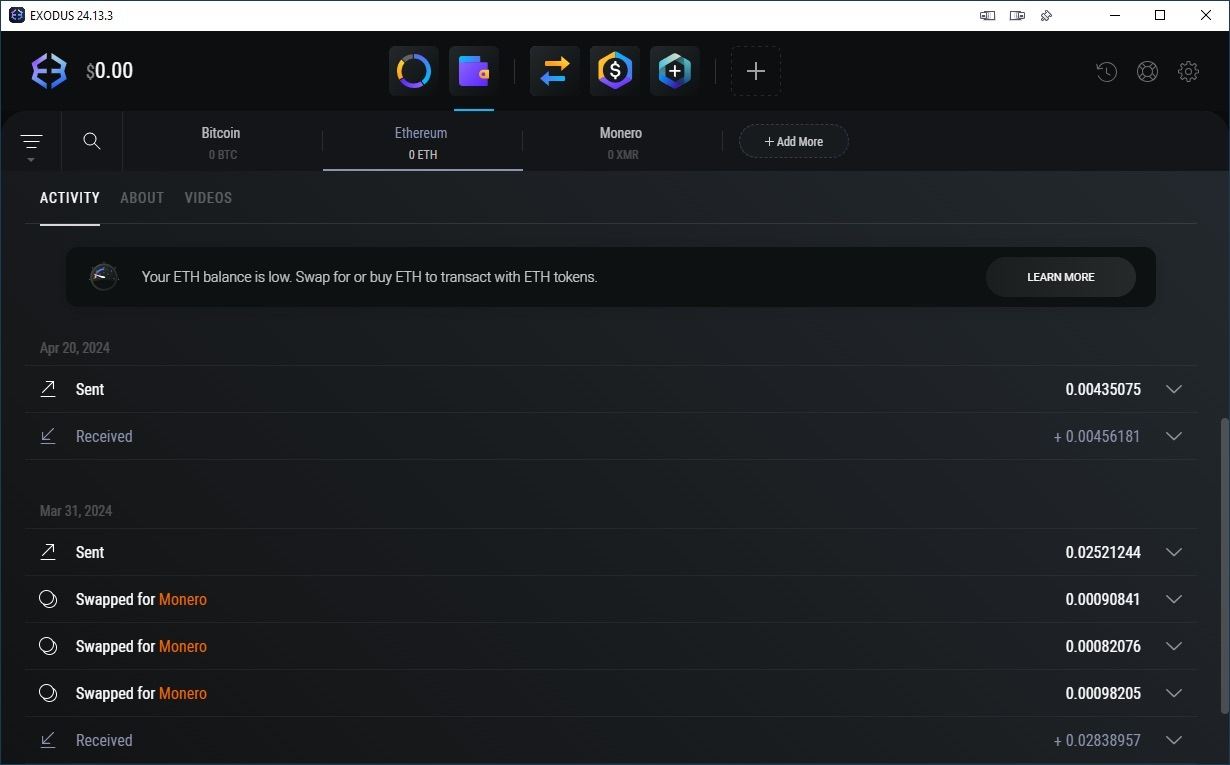Expand the Received 0.00456181 transaction

[x=1174, y=436]
